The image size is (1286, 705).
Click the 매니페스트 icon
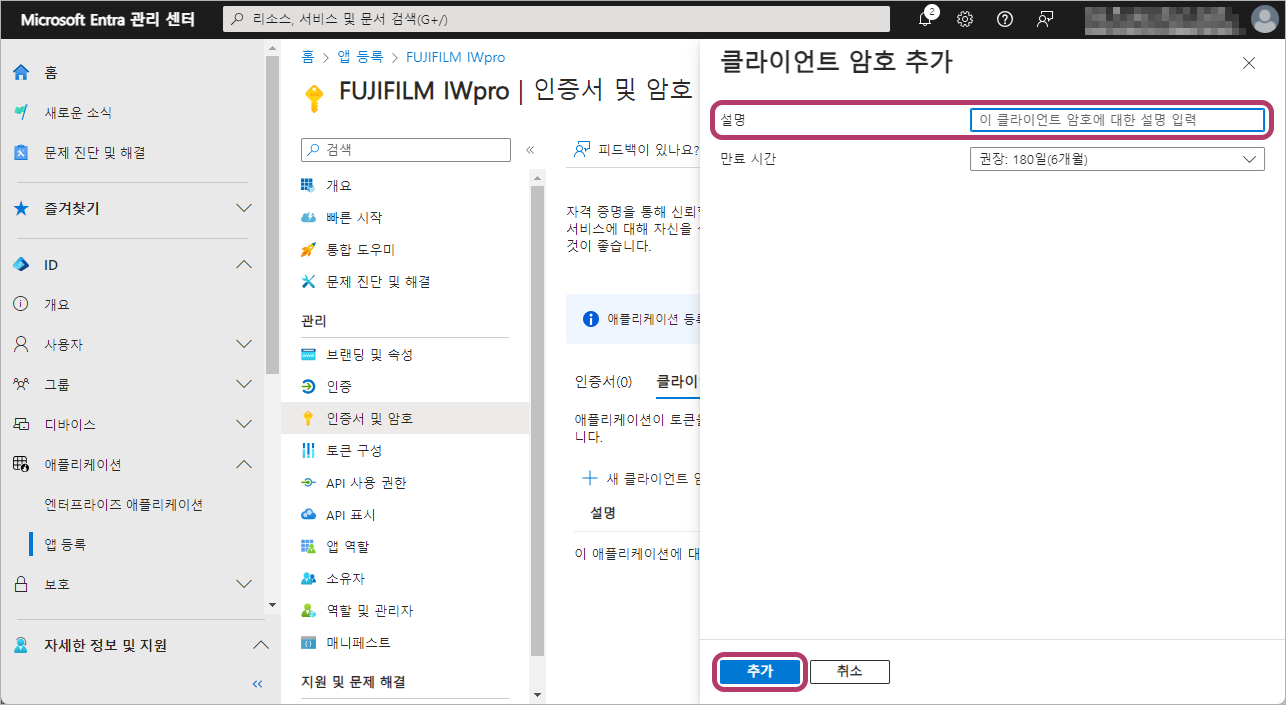point(308,643)
